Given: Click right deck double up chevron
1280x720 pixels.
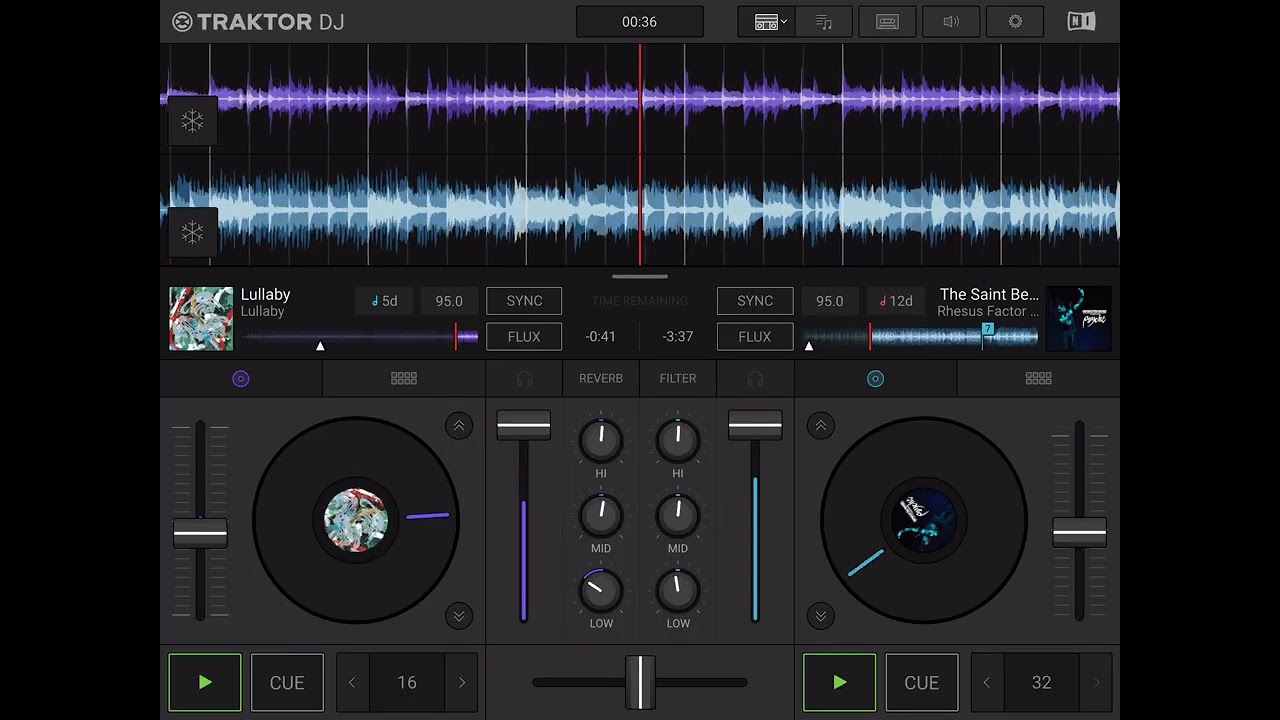Looking at the screenshot, I should (821, 426).
